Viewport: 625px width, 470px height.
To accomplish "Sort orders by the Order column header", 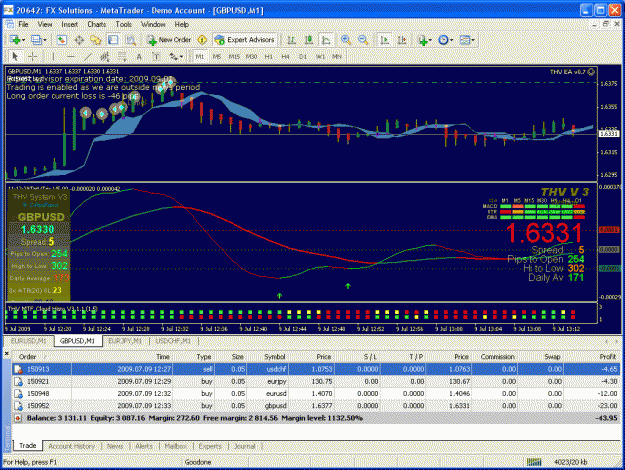I will [28, 357].
